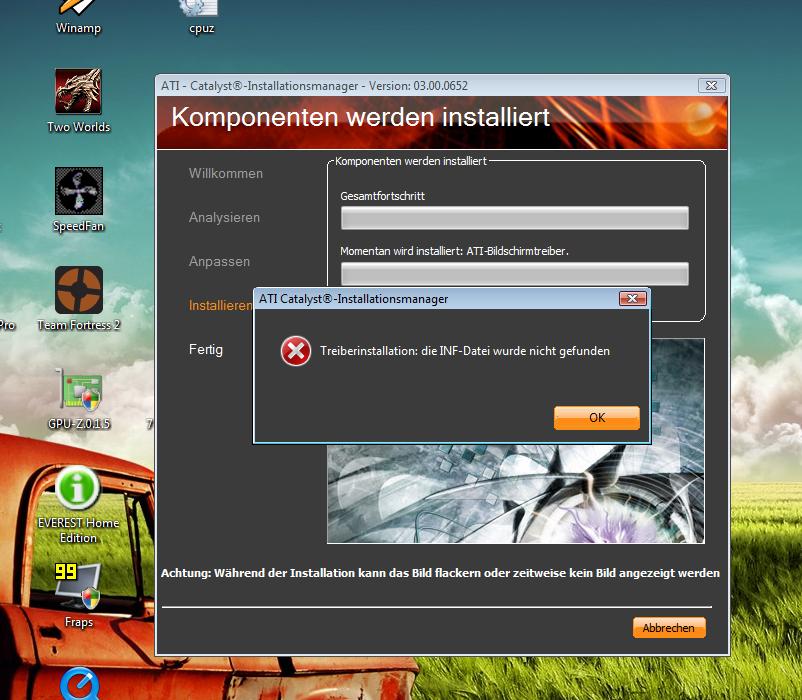Image resolution: width=802 pixels, height=700 pixels.
Task: Select the Fertig step in sidebar
Action: coord(206,349)
